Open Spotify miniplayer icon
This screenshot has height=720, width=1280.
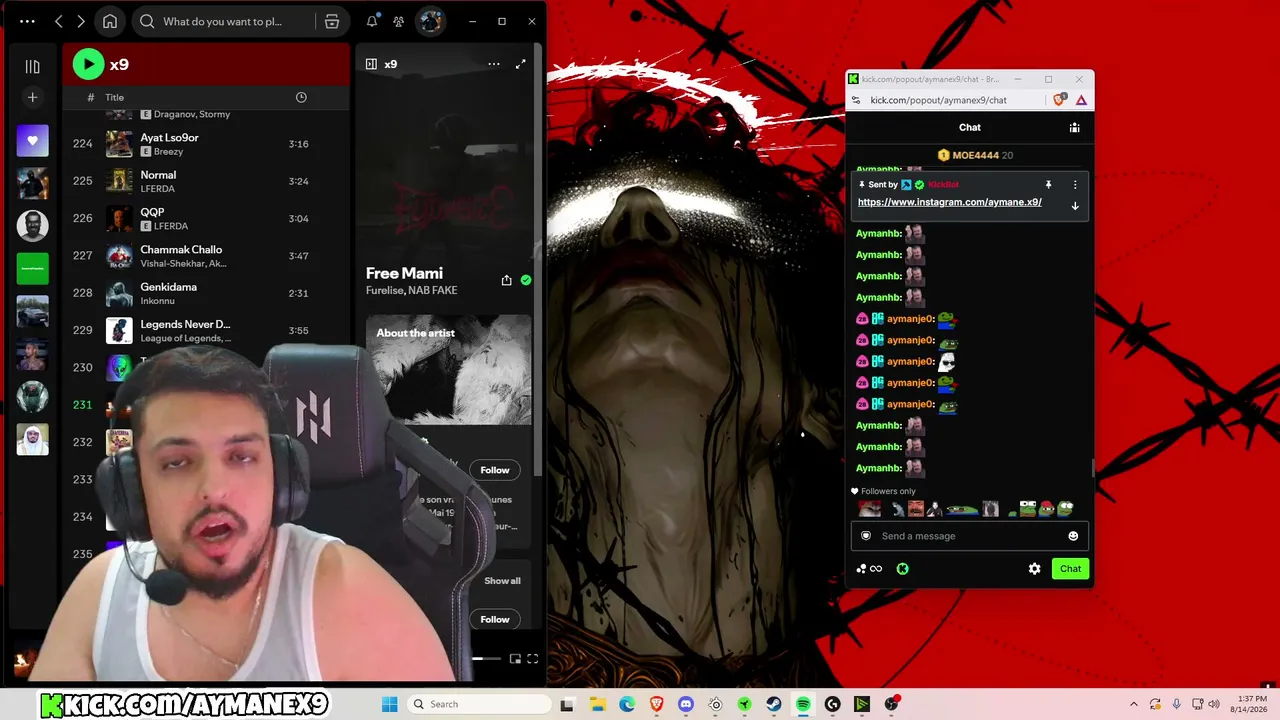tap(515, 658)
